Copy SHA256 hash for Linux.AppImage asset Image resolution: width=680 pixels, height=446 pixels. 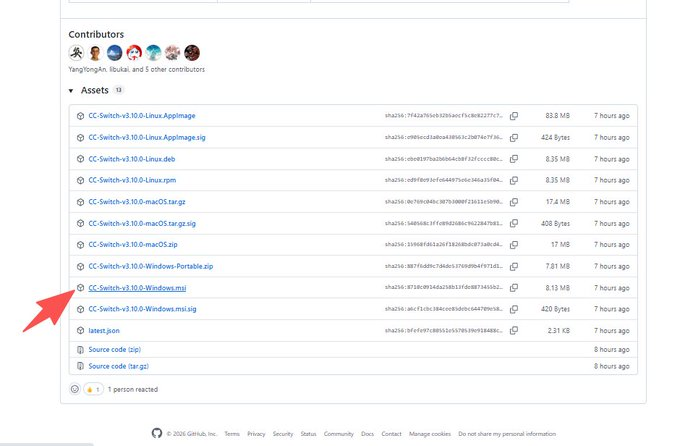[514, 116]
